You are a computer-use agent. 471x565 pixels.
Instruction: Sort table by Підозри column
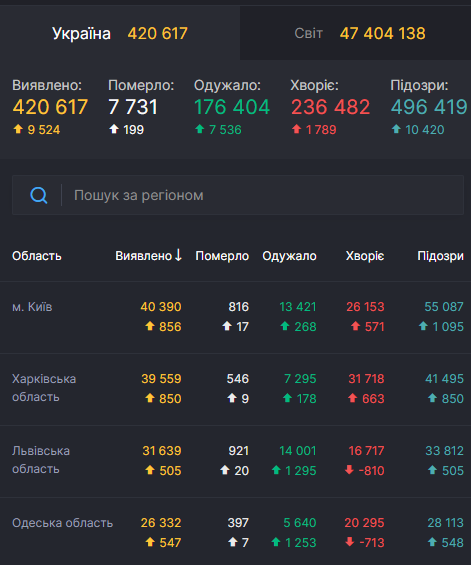[x=440, y=256]
